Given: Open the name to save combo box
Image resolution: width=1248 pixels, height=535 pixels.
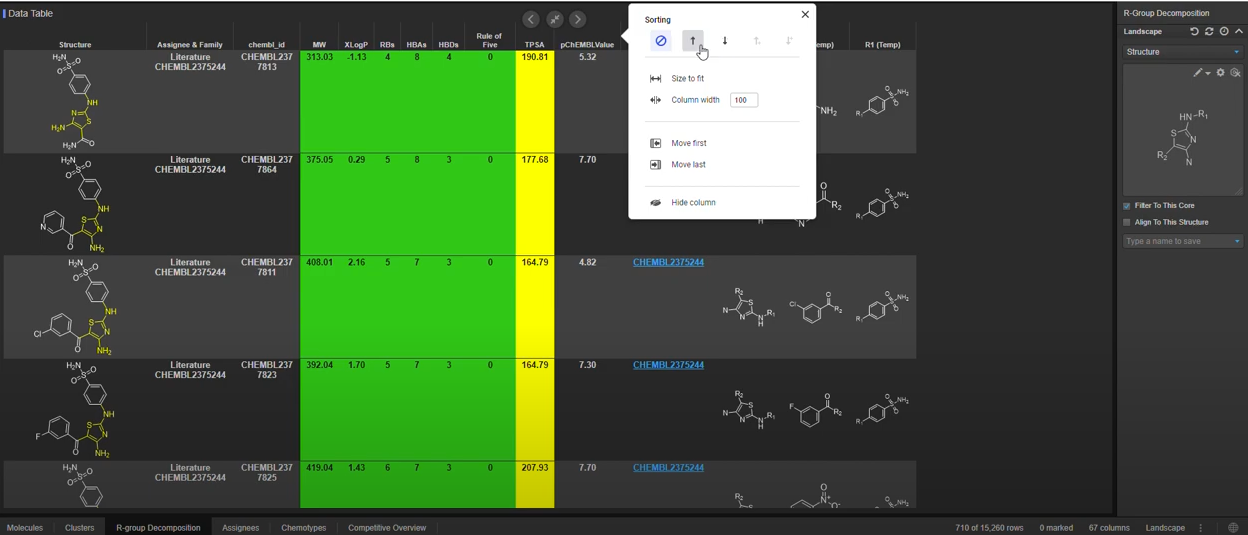Looking at the screenshot, I should coord(1182,241).
